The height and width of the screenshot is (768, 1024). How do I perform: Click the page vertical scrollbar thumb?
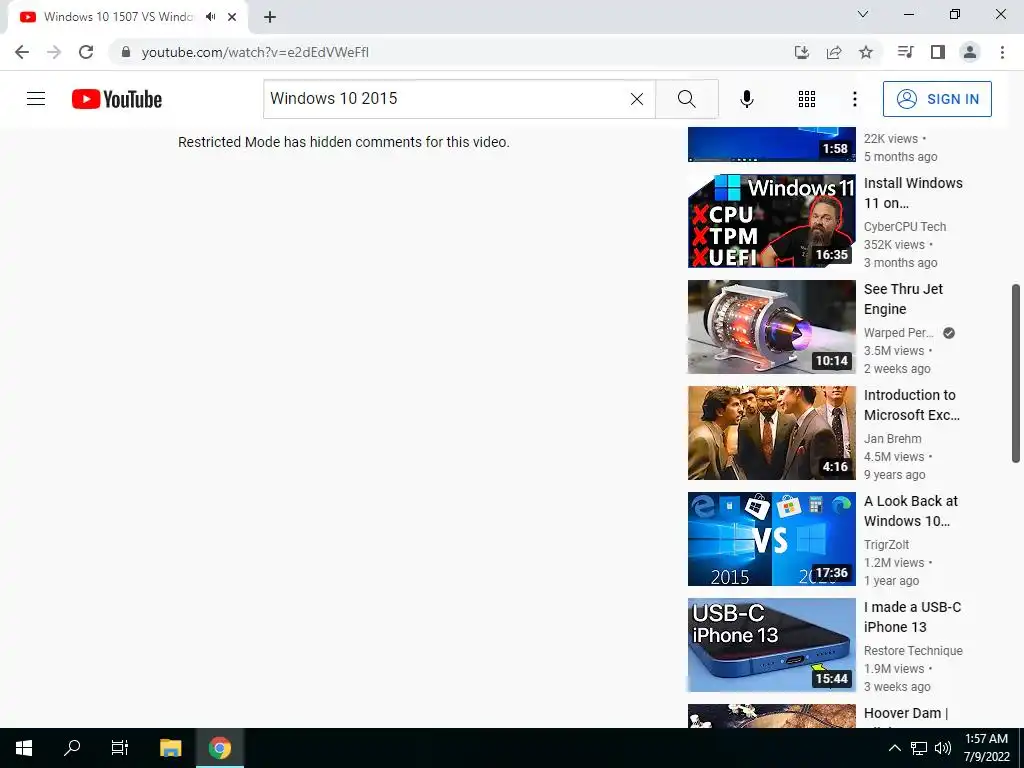tap(1016, 374)
